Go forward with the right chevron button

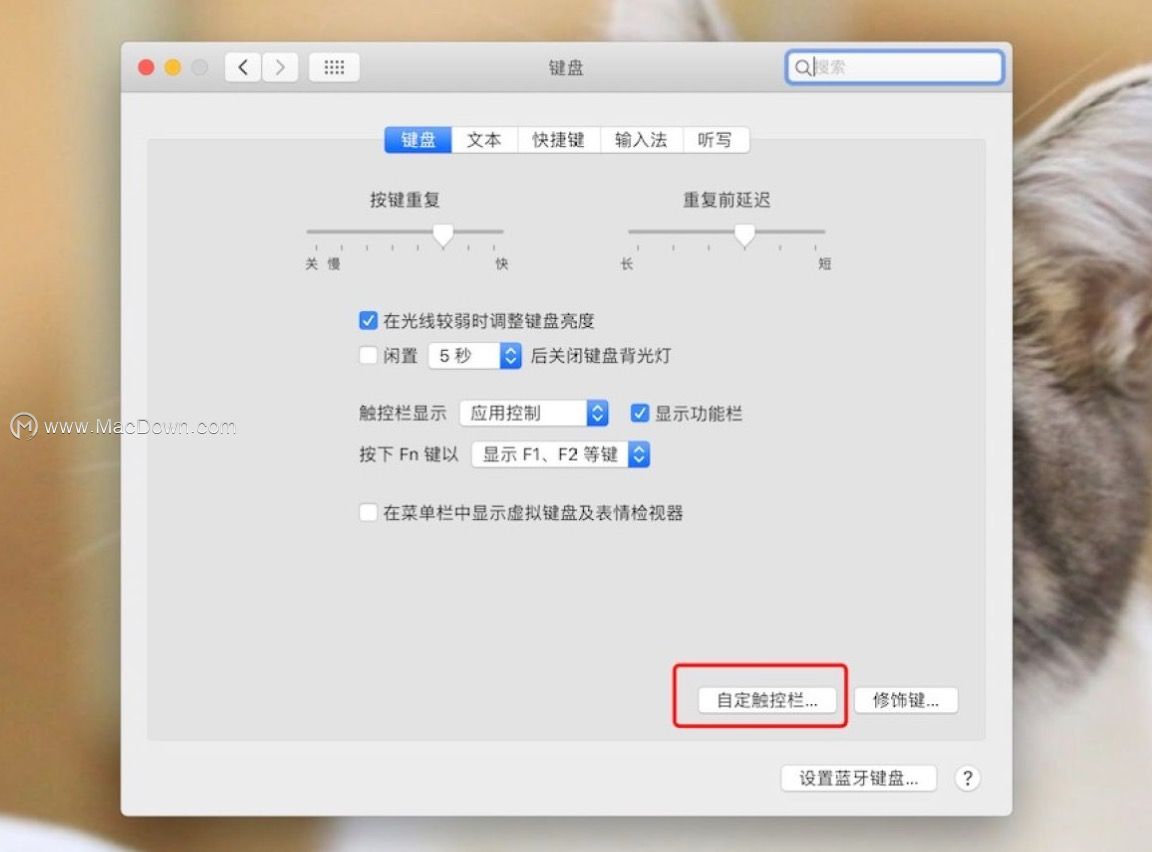tap(280, 68)
